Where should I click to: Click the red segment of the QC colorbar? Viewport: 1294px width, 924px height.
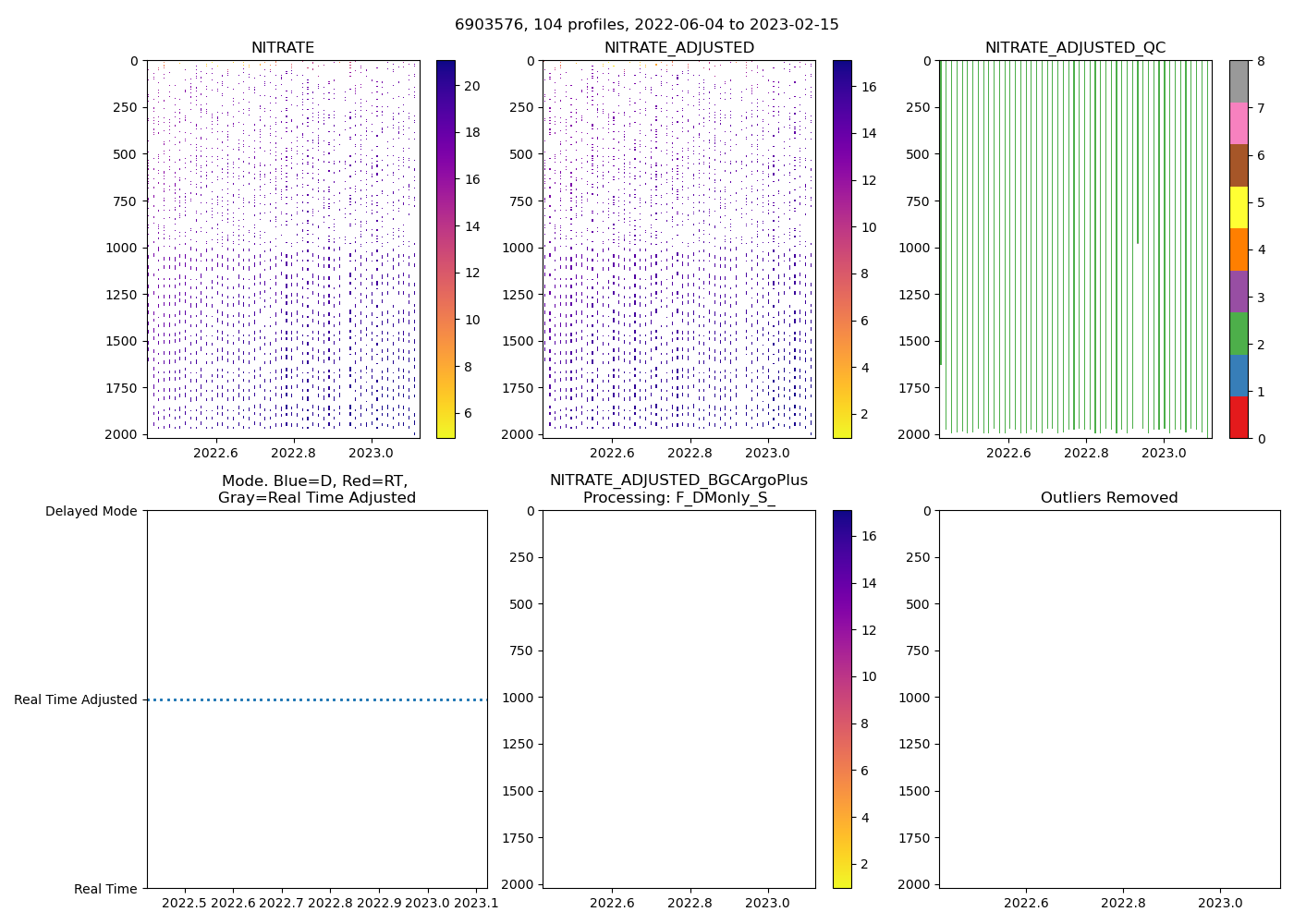[x=1239, y=418]
